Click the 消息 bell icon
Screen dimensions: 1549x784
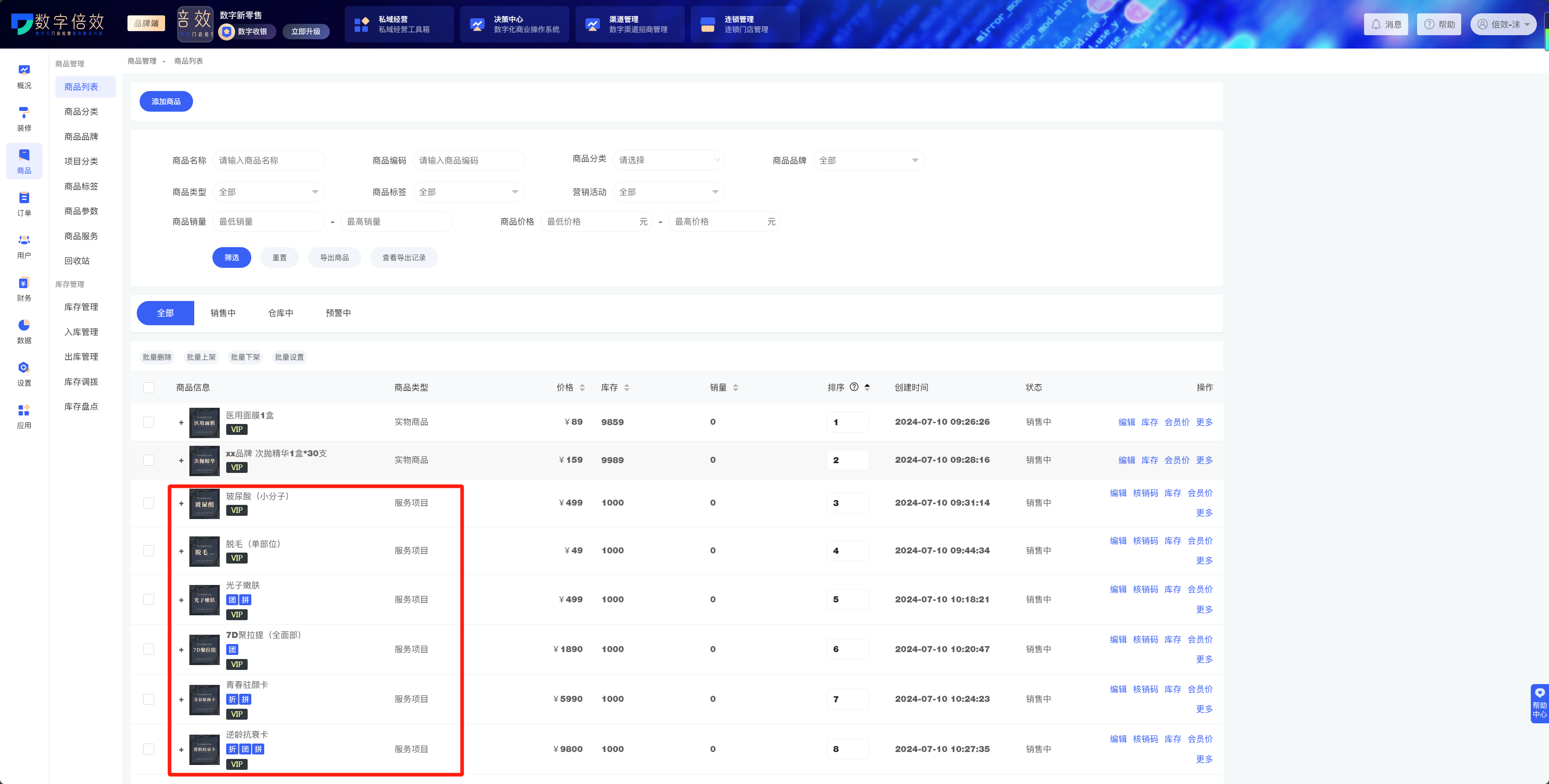[x=1376, y=25]
